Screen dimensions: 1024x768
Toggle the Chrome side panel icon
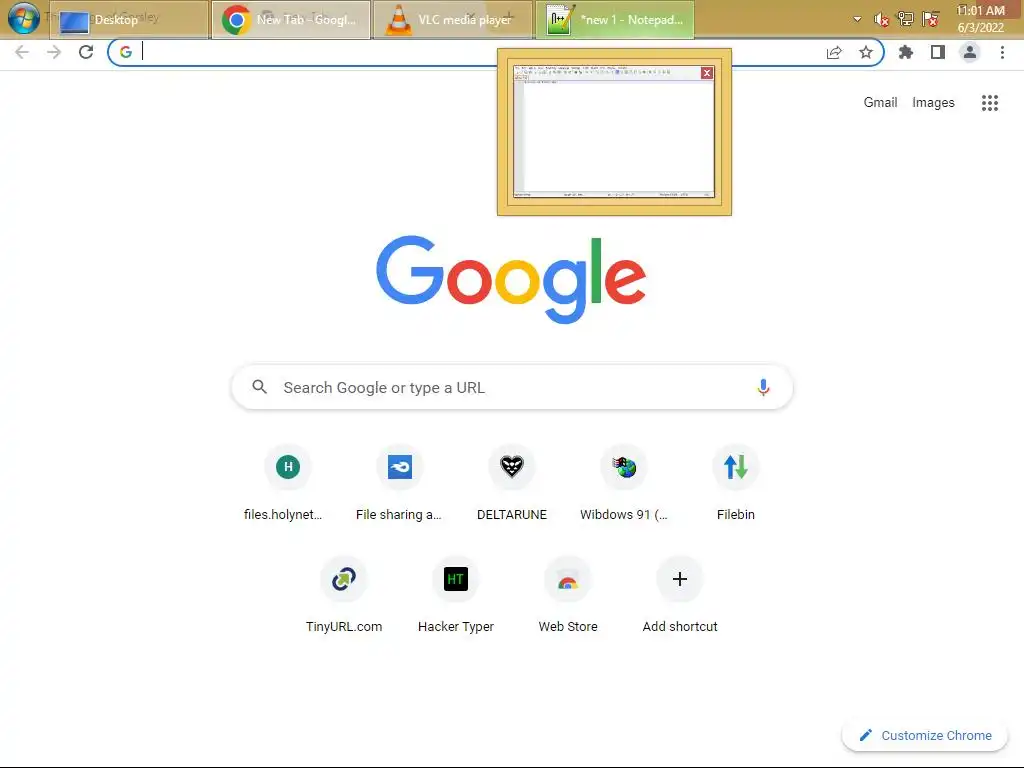(x=938, y=52)
